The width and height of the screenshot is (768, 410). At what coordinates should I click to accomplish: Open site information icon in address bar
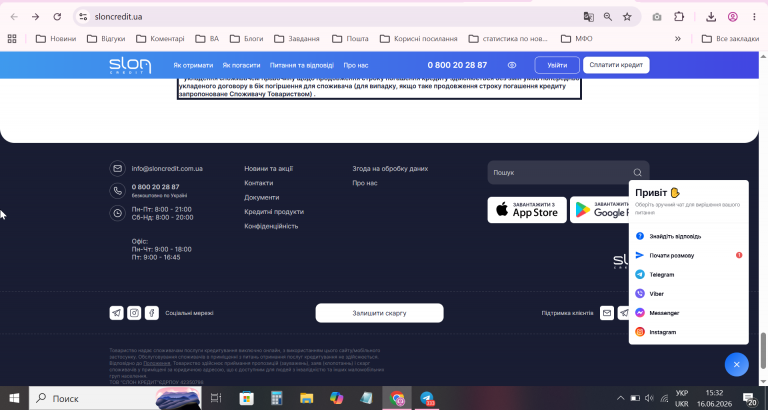tap(83, 17)
